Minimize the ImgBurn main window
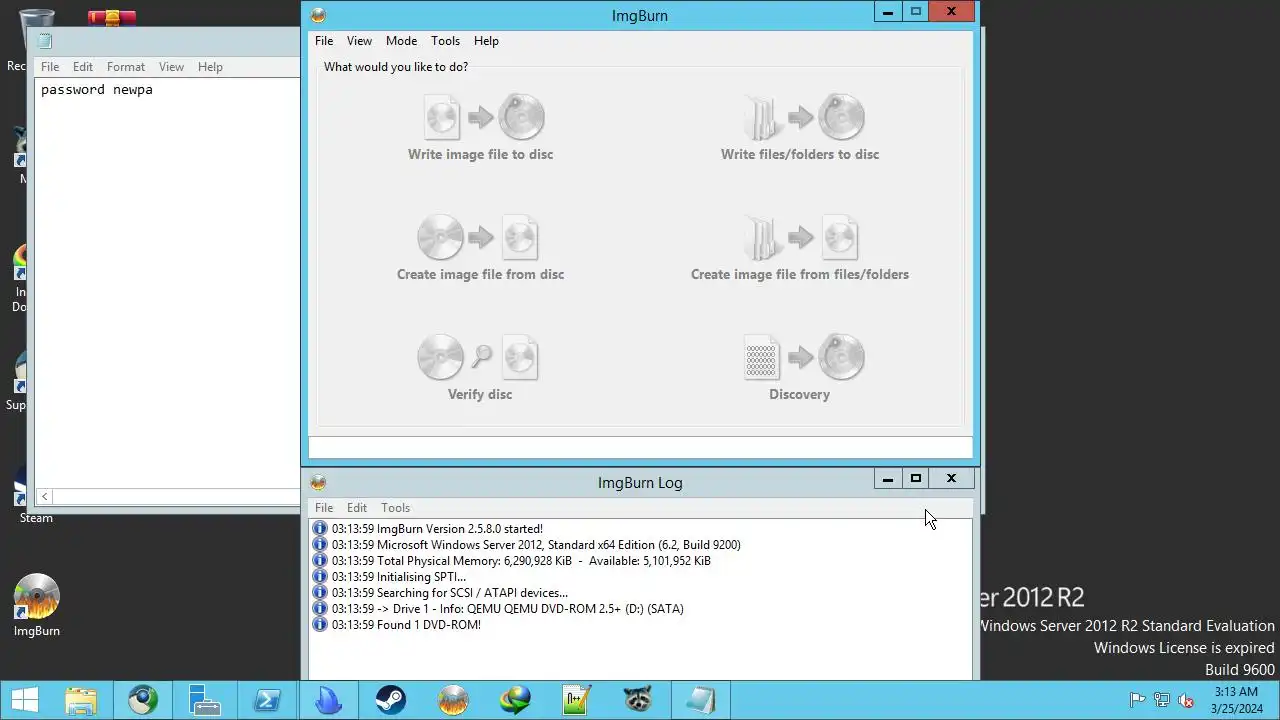 pyautogui.click(x=887, y=12)
